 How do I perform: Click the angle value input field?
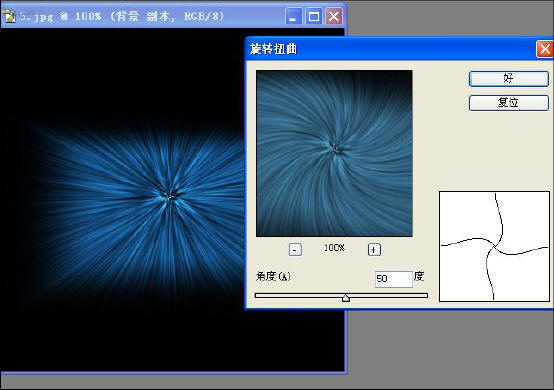click(394, 279)
